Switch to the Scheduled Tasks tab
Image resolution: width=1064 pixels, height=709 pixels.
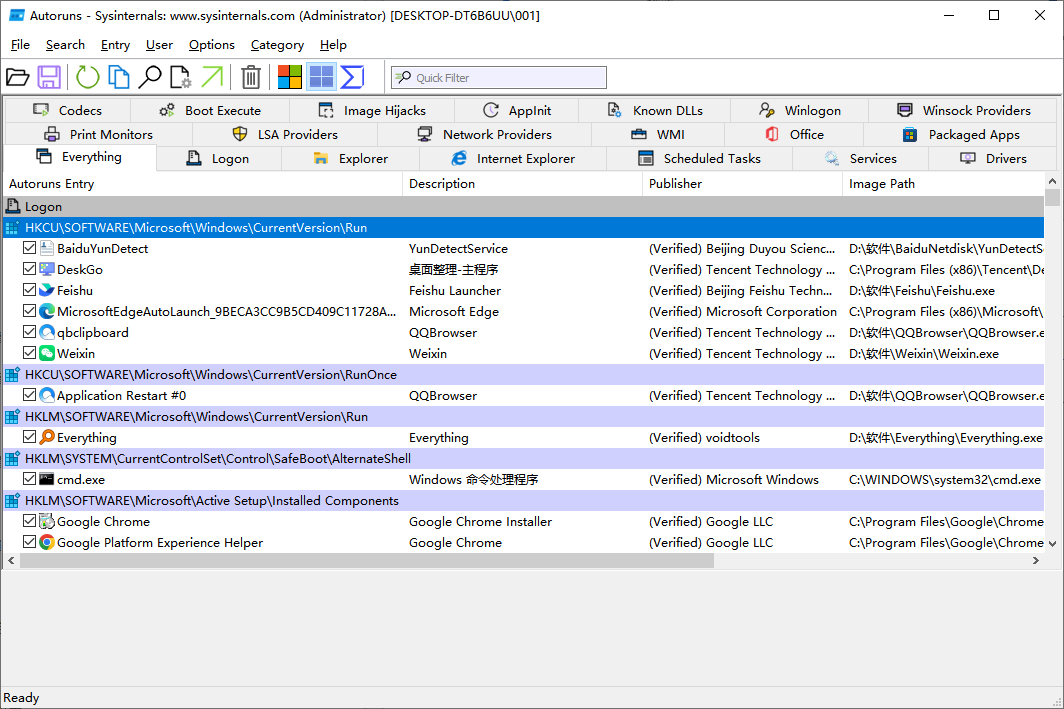699,159
